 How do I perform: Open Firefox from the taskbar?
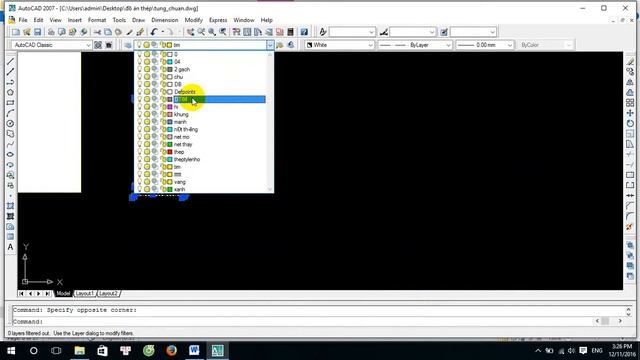[171, 351]
